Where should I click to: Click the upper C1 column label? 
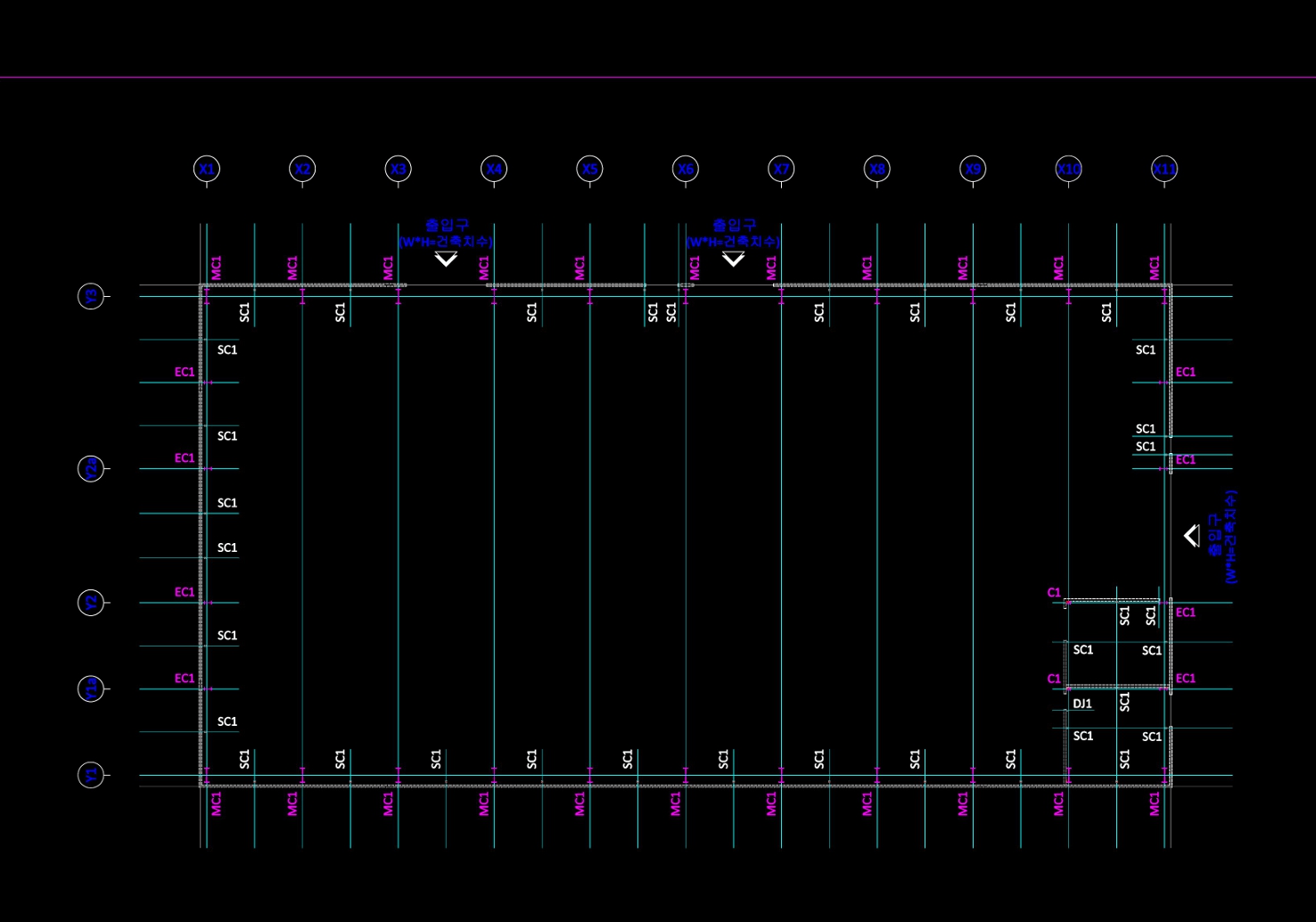point(1054,592)
